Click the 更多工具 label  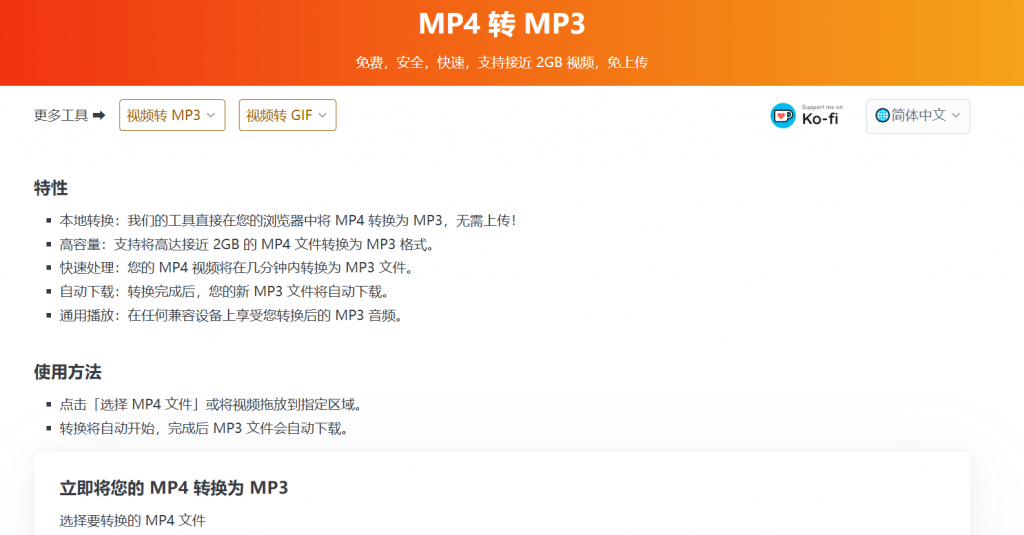point(61,116)
